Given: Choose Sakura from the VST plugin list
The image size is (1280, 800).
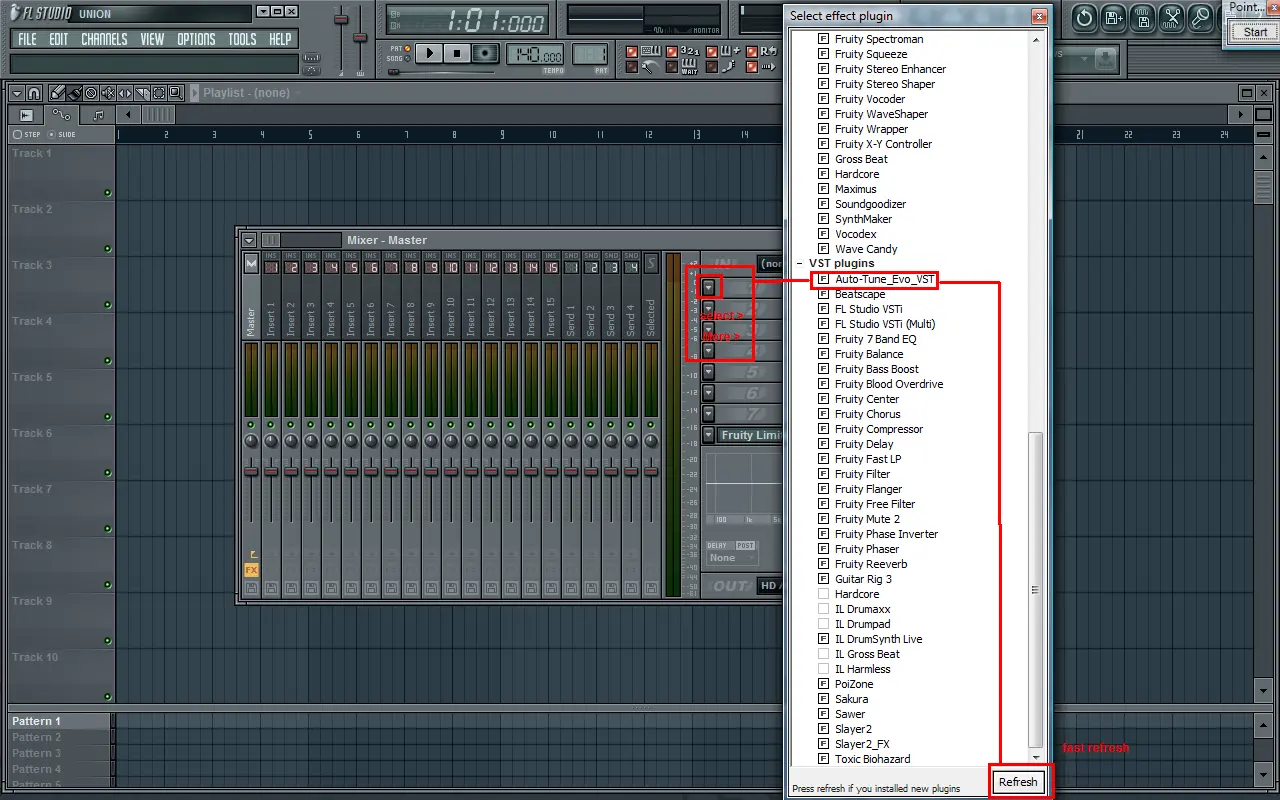Looking at the screenshot, I should tap(851, 699).
